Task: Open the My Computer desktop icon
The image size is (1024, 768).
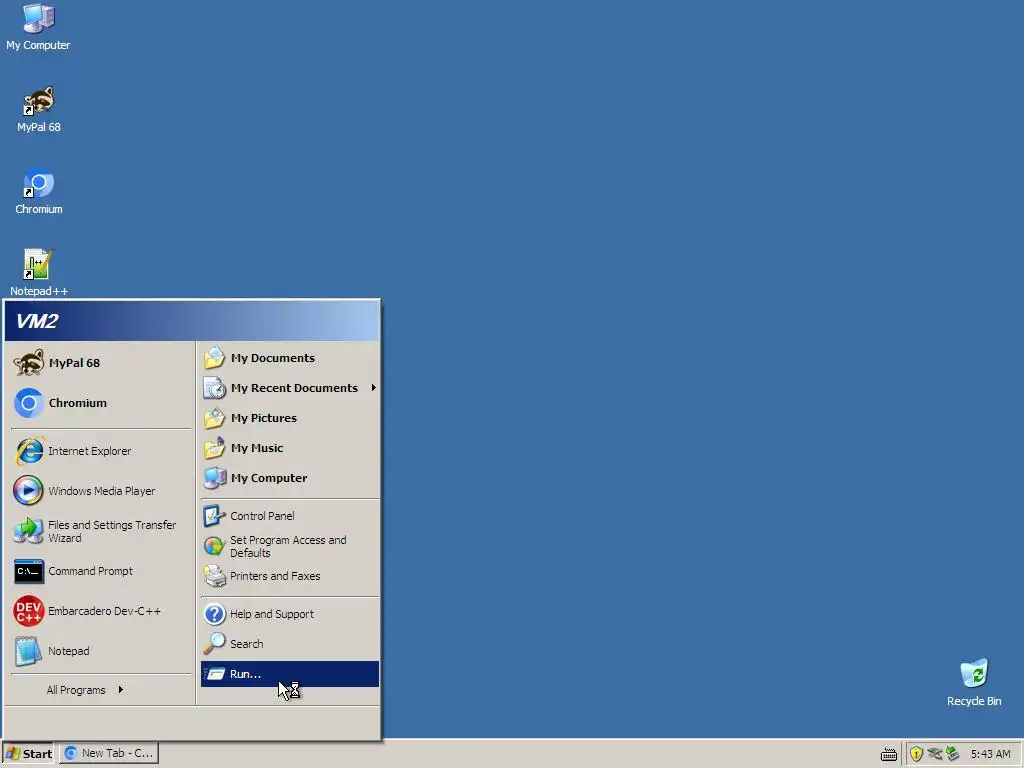Action: tap(38, 27)
